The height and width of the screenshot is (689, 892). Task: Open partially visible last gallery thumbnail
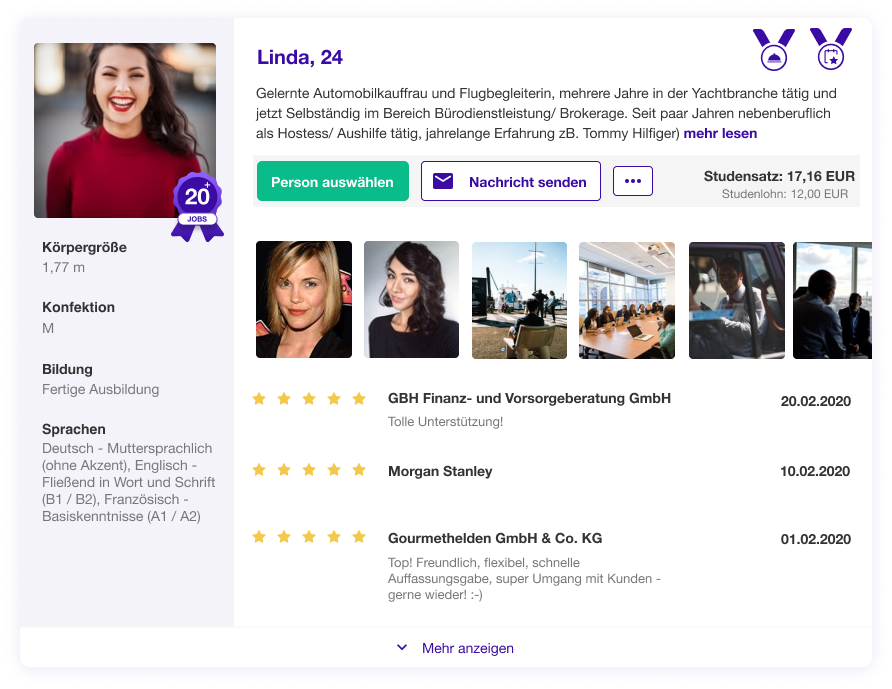click(x=832, y=300)
